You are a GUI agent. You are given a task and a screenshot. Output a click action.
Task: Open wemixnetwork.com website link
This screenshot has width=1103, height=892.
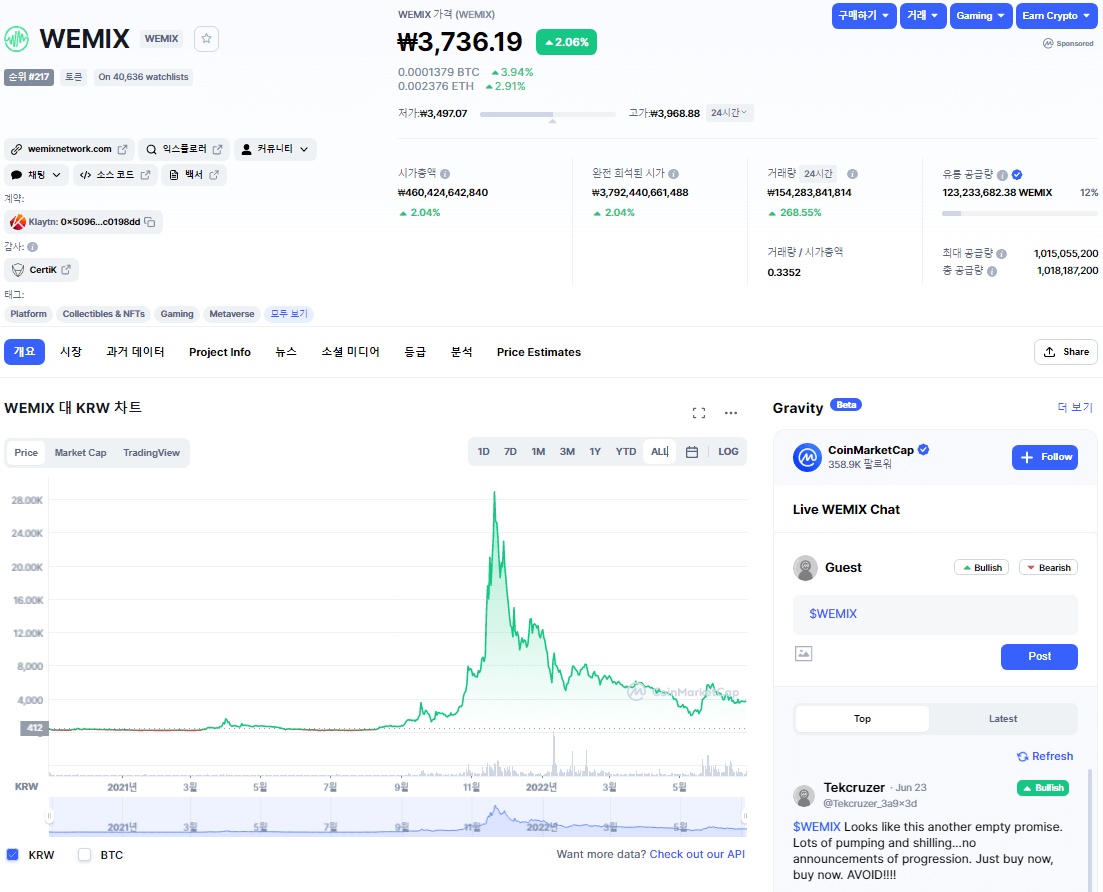pyautogui.click(x=68, y=149)
